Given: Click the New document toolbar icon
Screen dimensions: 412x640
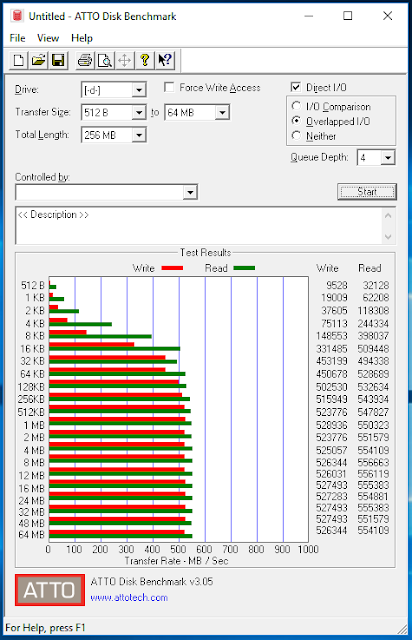Looking at the screenshot, I should 18,60.
